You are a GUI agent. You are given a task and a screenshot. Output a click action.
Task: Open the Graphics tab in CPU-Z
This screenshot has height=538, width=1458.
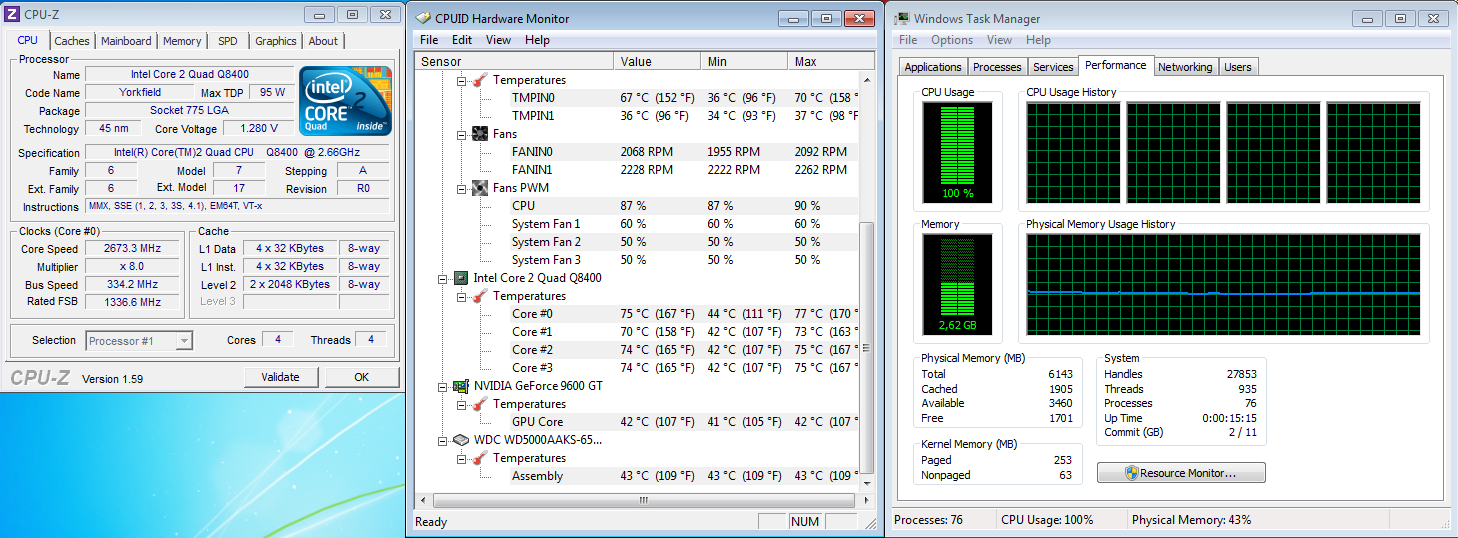(x=276, y=41)
